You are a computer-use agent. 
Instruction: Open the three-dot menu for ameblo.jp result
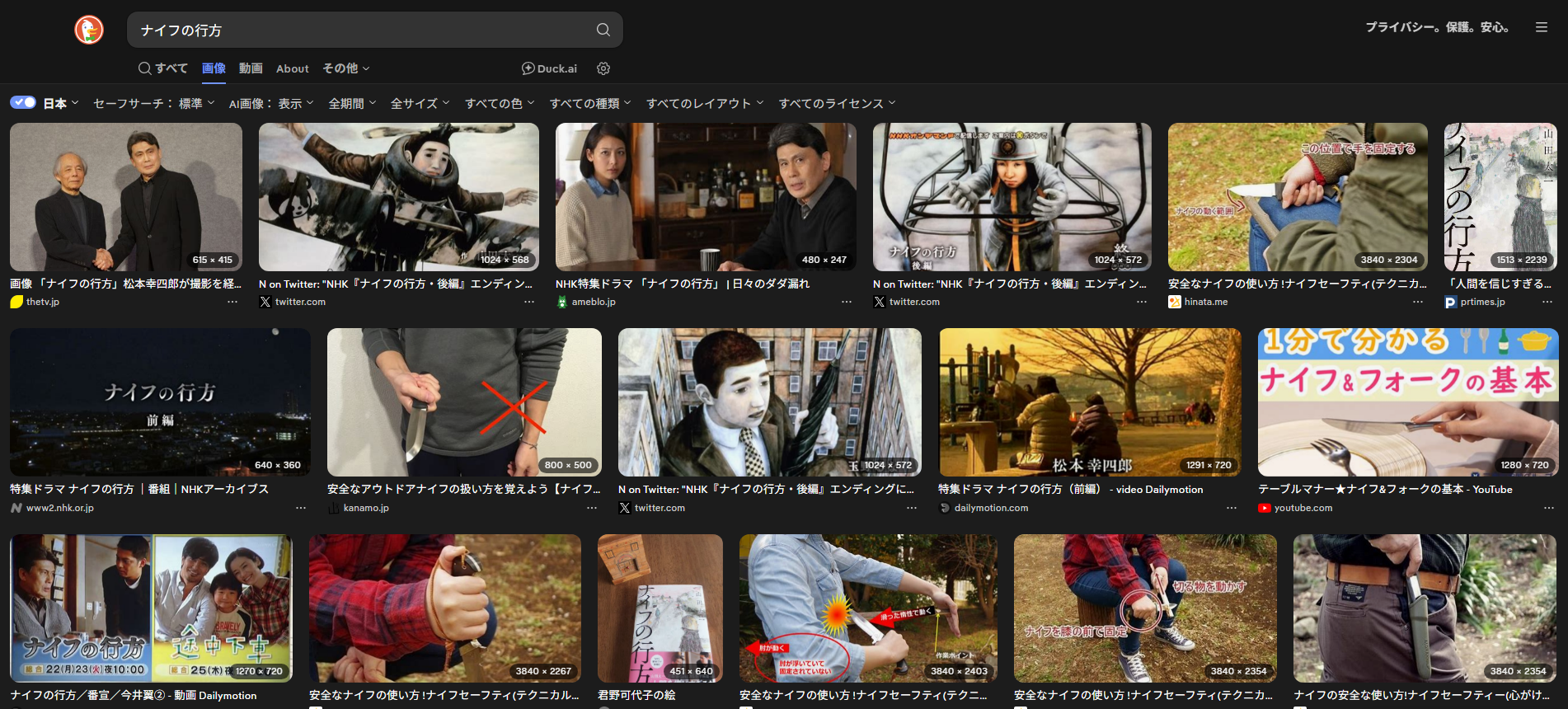[x=846, y=302]
